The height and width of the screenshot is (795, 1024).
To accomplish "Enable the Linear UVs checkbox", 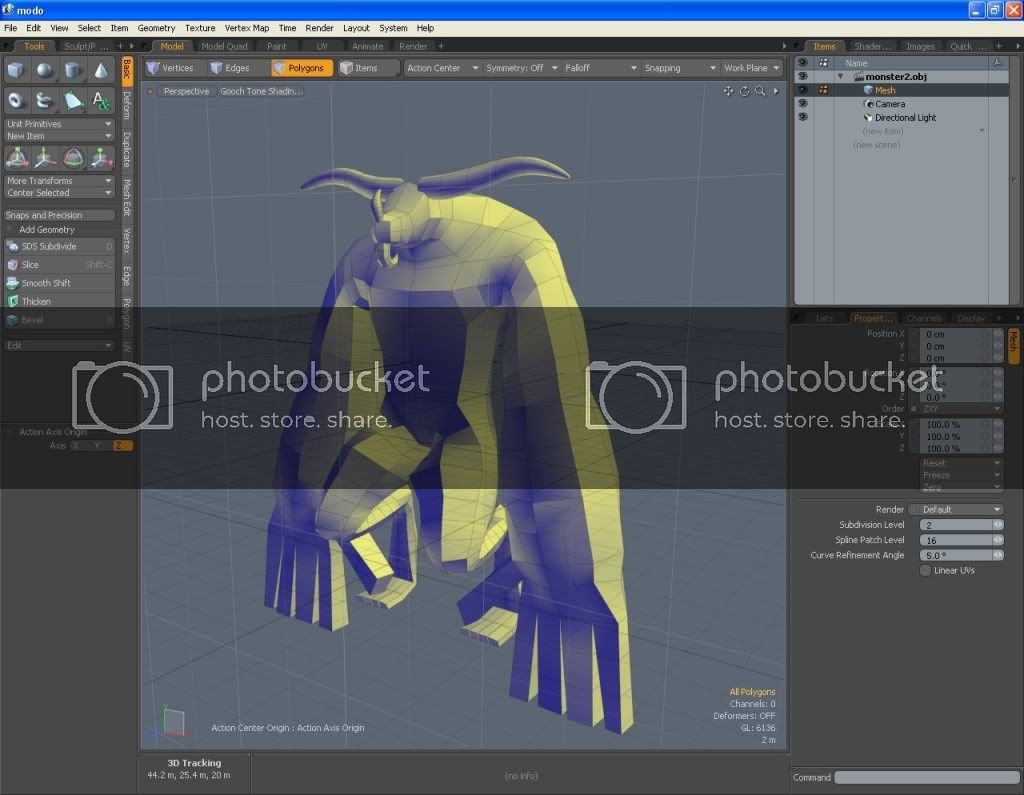I will click(925, 570).
